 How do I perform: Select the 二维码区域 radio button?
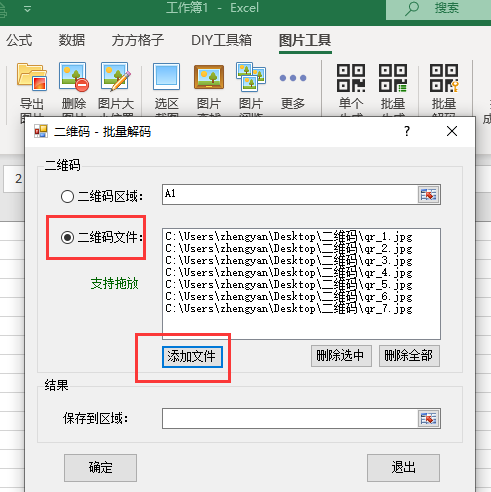(67, 196)
